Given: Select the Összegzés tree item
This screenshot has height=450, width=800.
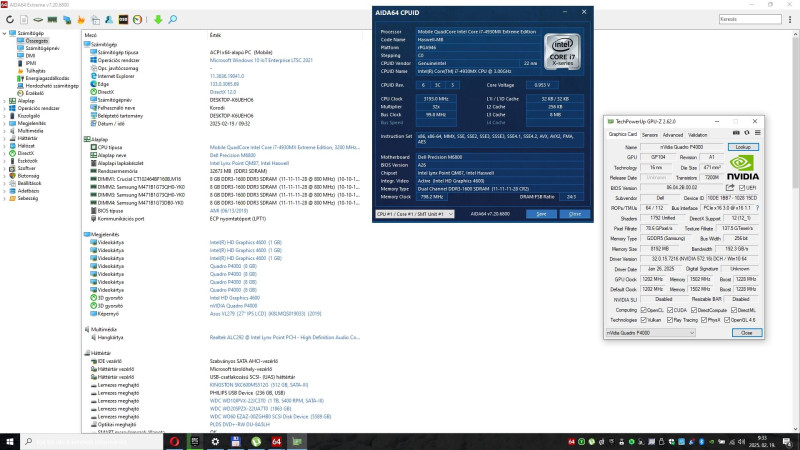Looking at the screenshot, I should click(x=37, y=41).
